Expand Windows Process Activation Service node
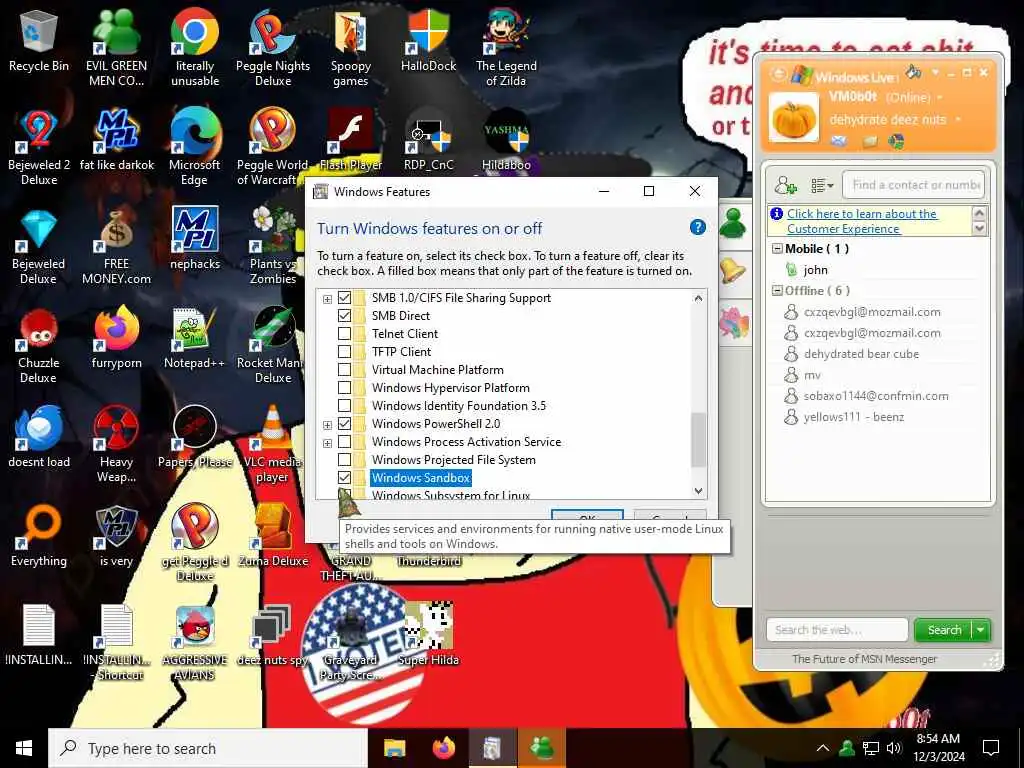Screen dimensions: 1024x768 click(327, 443)
